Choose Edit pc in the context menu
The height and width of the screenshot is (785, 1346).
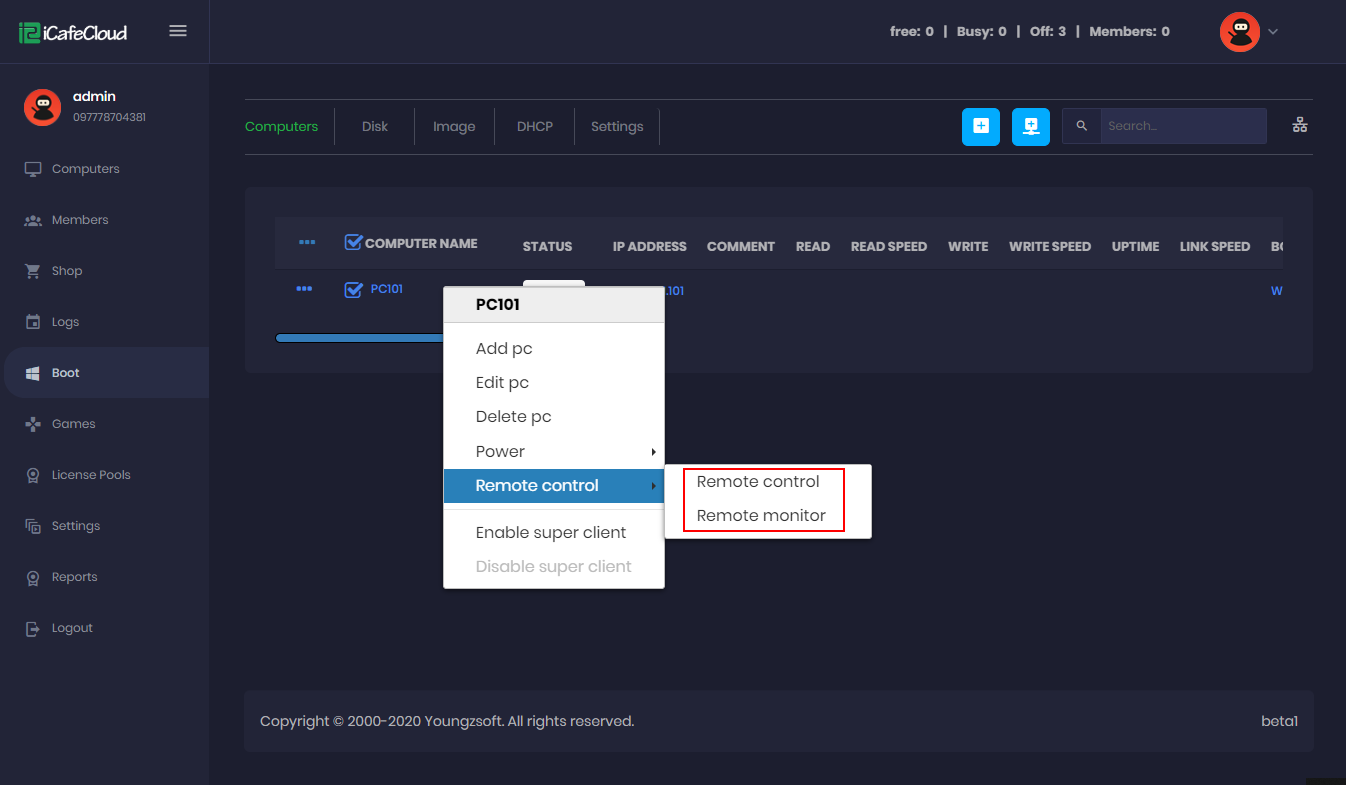coord(502,382)
